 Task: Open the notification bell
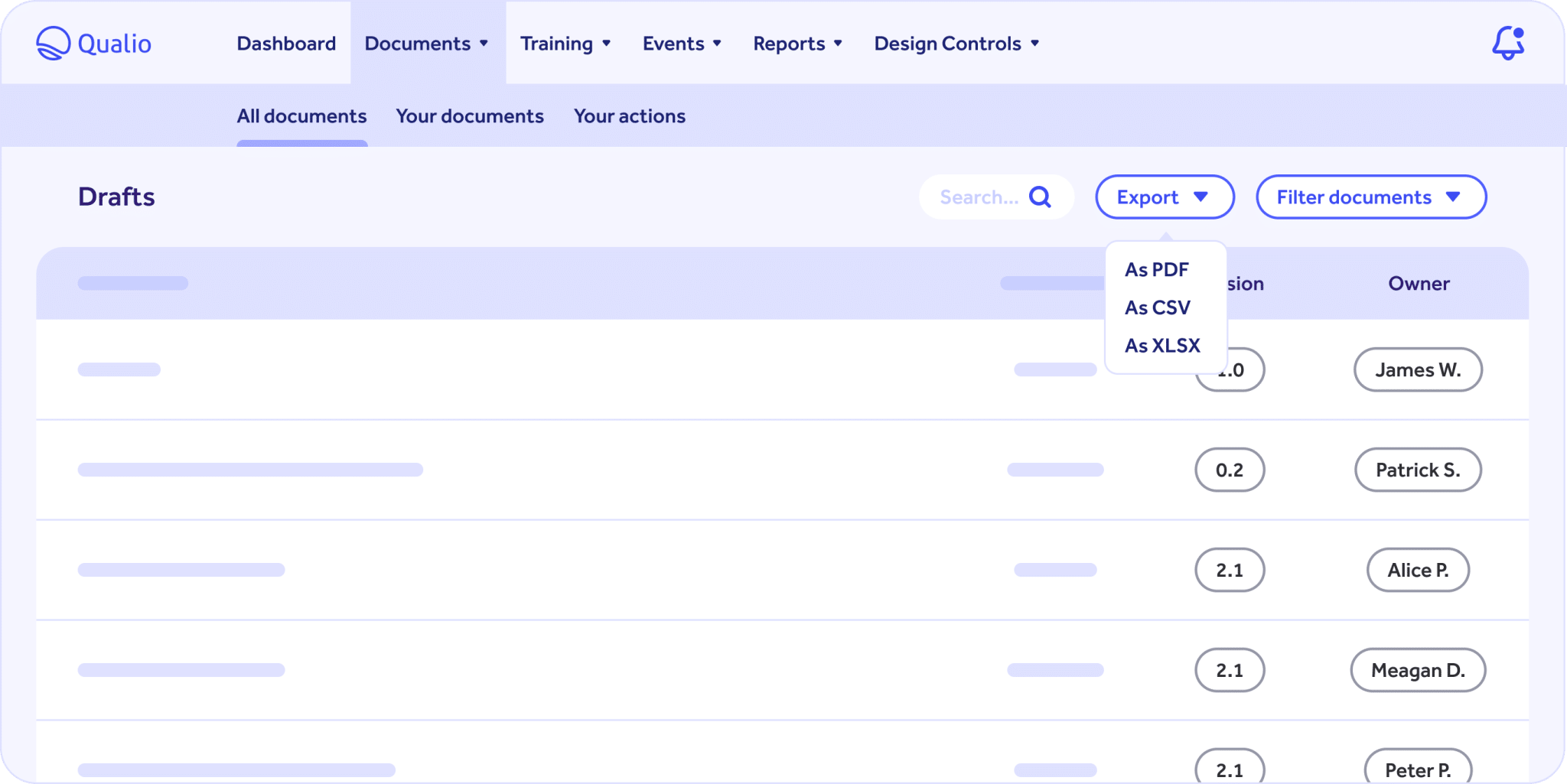click(x=1509, y=43)
